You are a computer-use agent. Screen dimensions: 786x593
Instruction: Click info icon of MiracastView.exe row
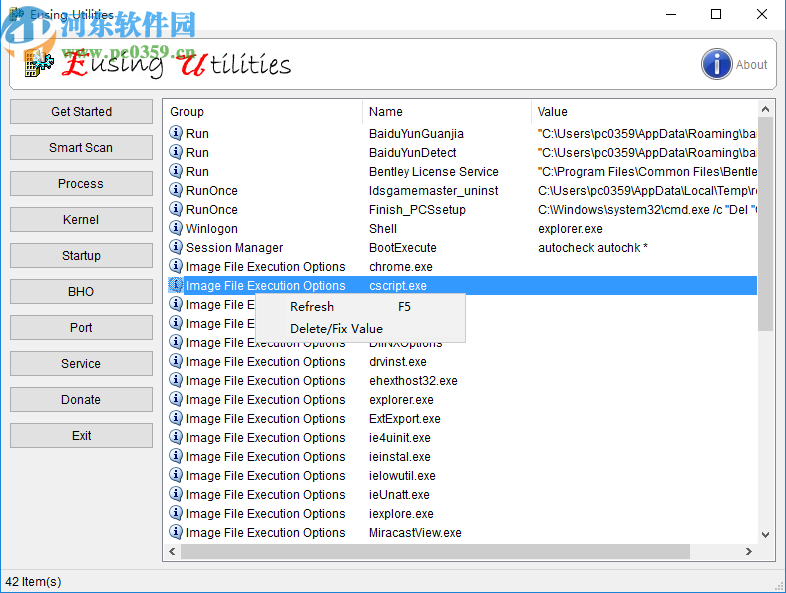point(175,532)
